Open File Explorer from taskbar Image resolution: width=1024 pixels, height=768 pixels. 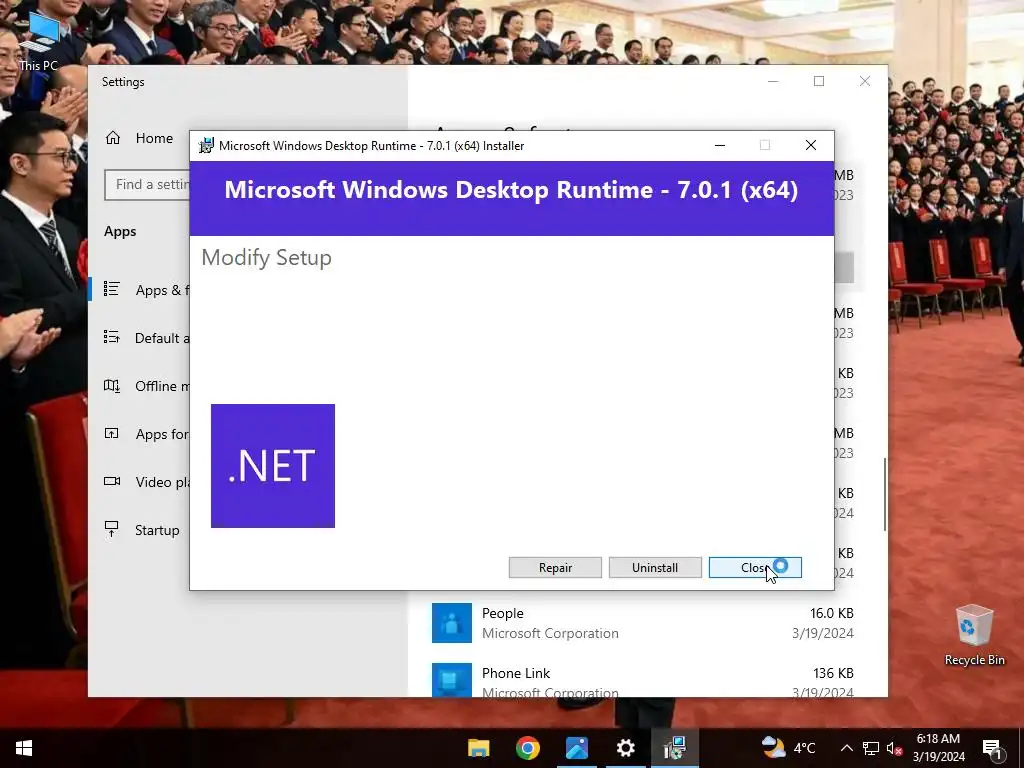[x=479, y=748]
